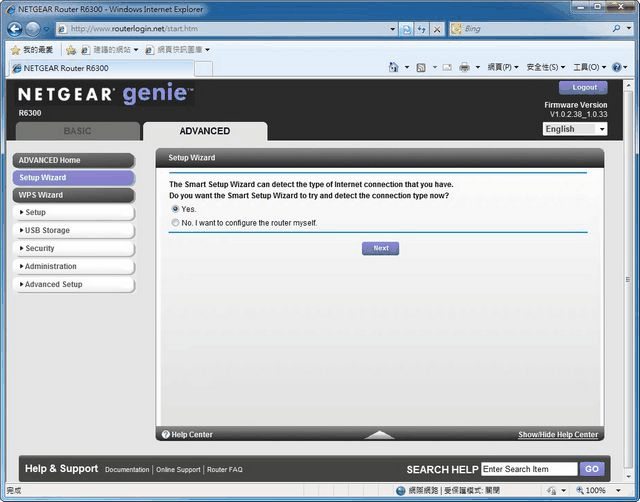Open the 網頁(P) page menu

tap(503, 67)
